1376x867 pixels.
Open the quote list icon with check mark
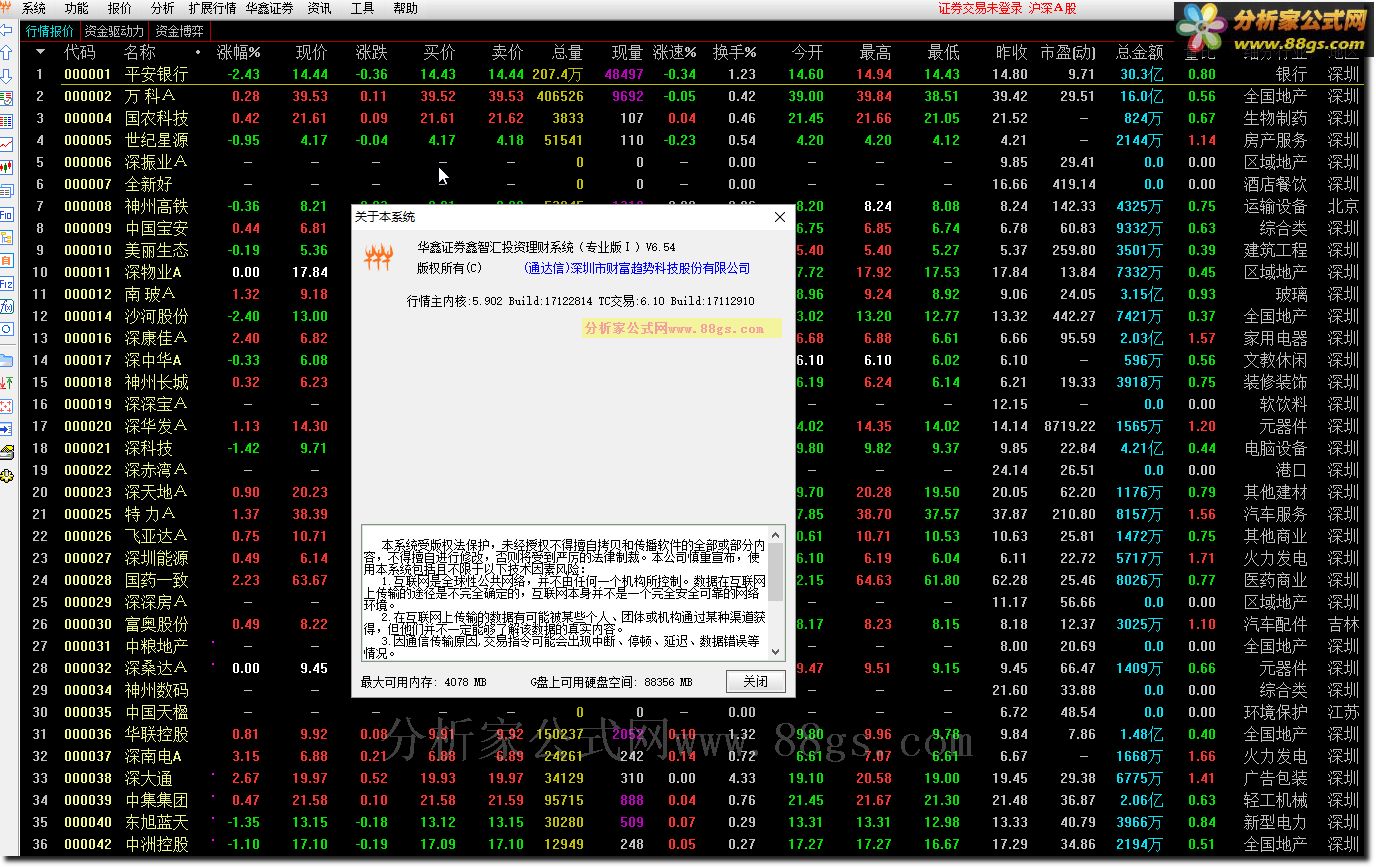tap(7, 99)
